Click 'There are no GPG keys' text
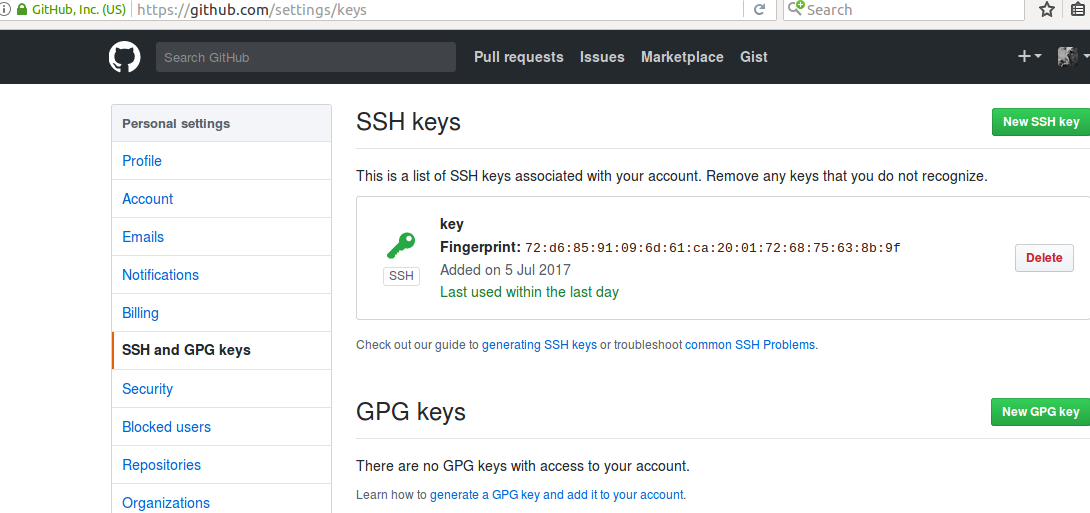Viewport: 1090px width, 513px height. pos(523,466)
